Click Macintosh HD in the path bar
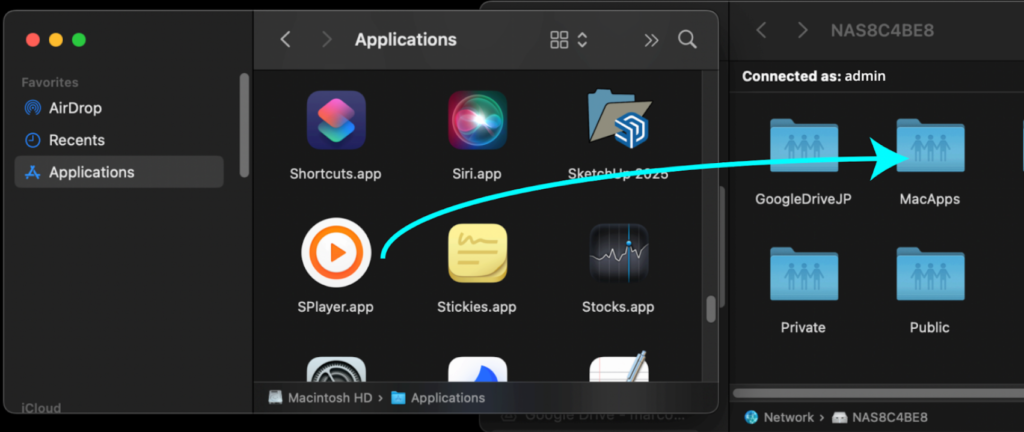 (320, 398)
